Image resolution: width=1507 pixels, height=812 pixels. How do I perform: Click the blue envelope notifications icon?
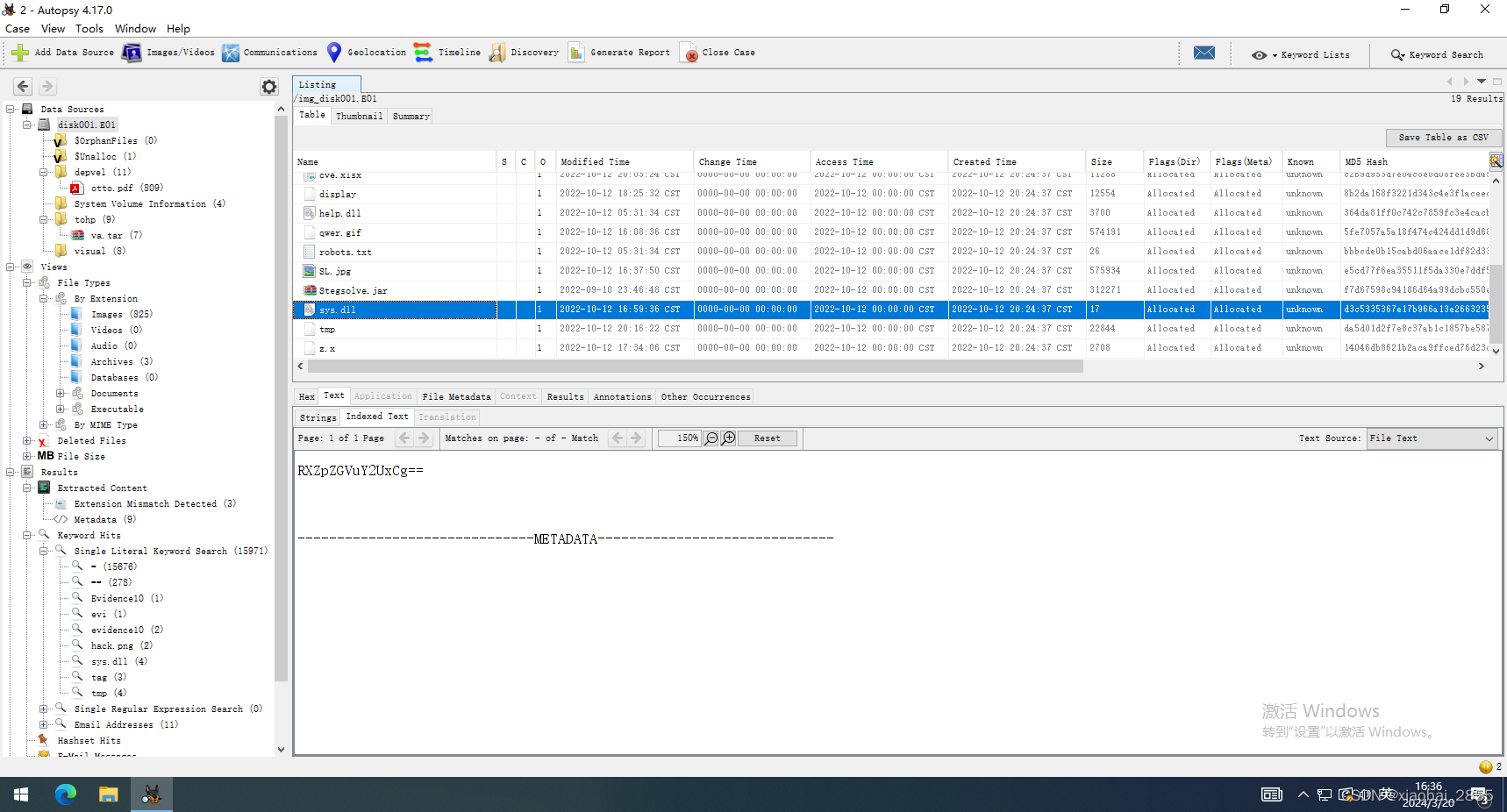pos(1203,53)
